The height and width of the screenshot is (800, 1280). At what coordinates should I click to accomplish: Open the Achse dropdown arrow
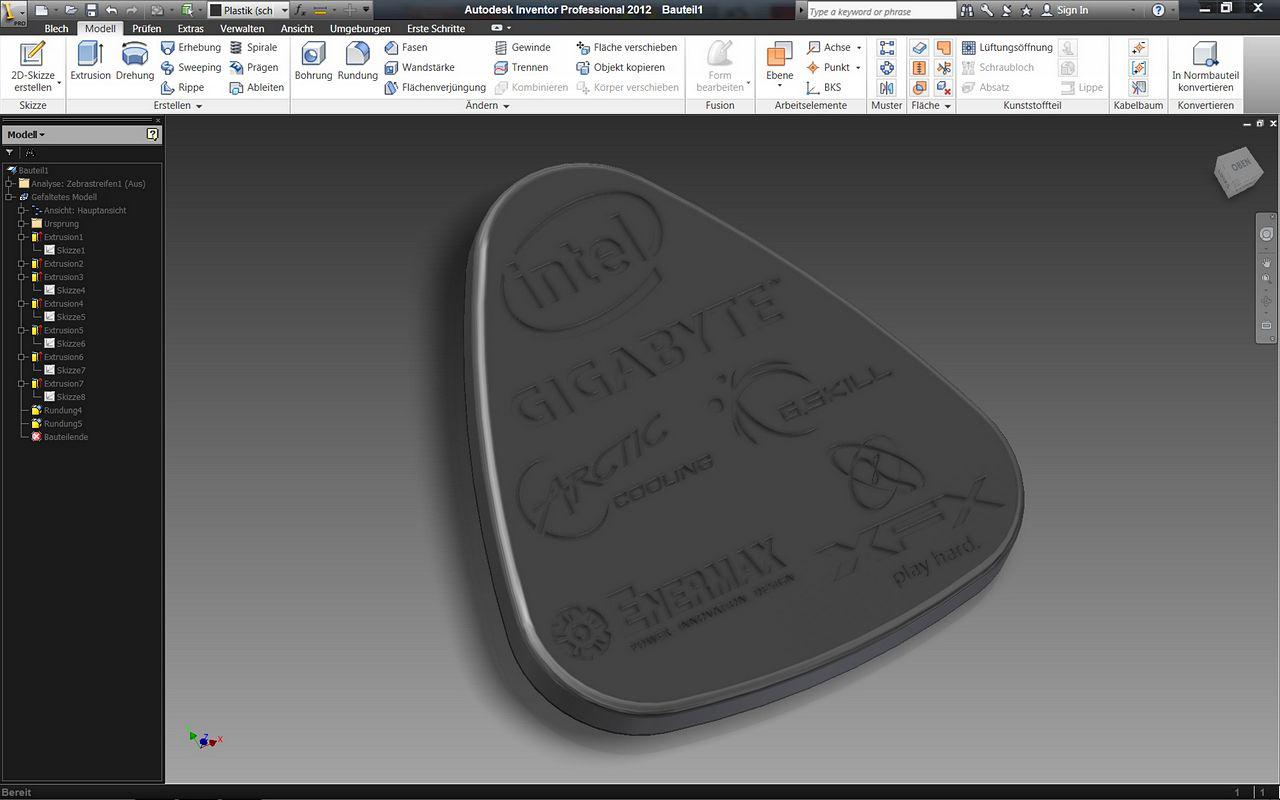point(859,48)
